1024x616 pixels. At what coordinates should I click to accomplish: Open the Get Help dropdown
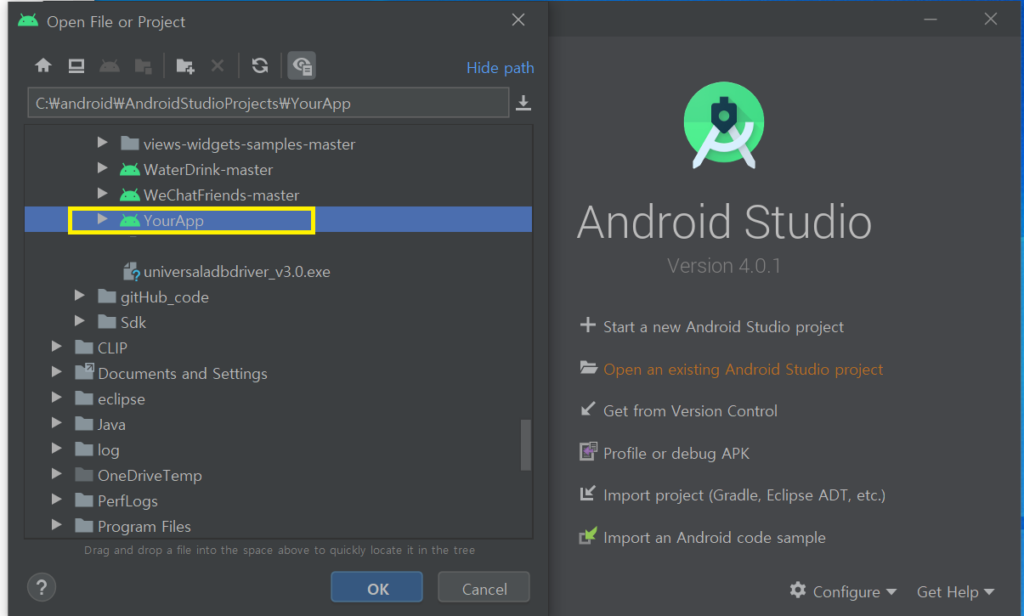pos(955,591)
